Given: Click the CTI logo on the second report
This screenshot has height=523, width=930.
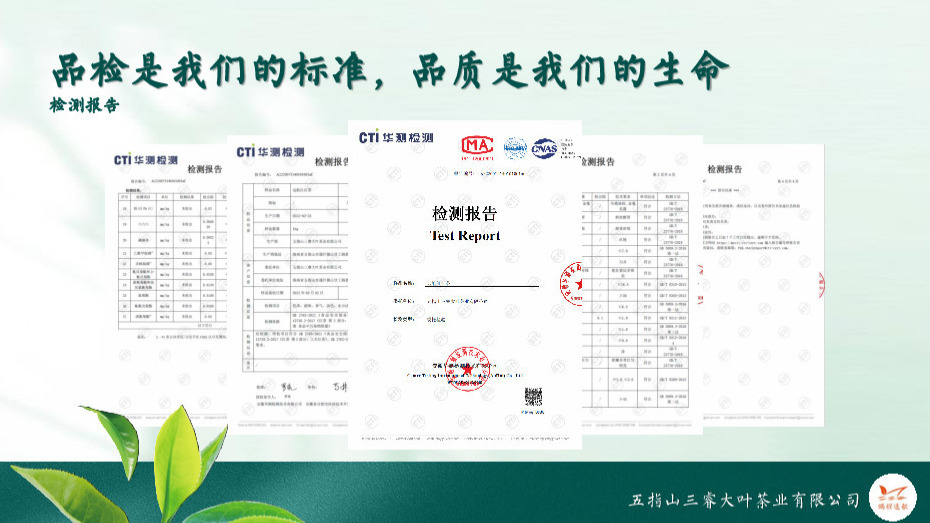Looking at the screenshot, I should click(x=270, y=152).
